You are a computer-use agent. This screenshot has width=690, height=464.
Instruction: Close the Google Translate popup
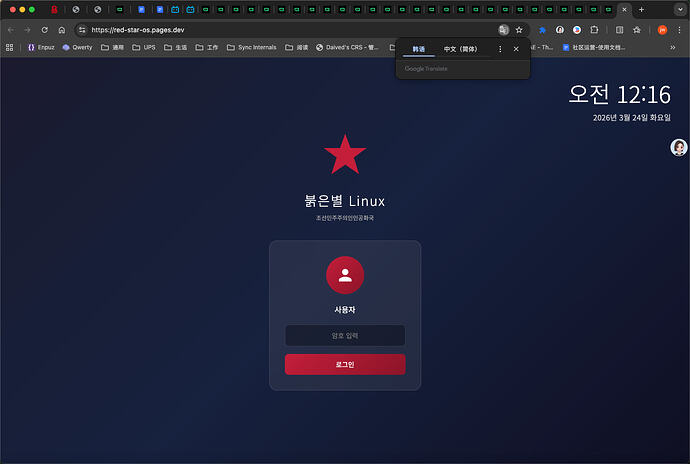point(516,49)
